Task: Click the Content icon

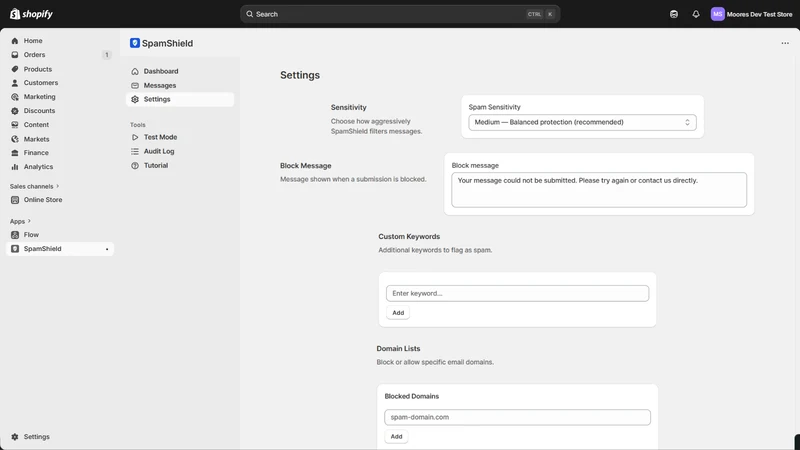Action: [15, 124]
